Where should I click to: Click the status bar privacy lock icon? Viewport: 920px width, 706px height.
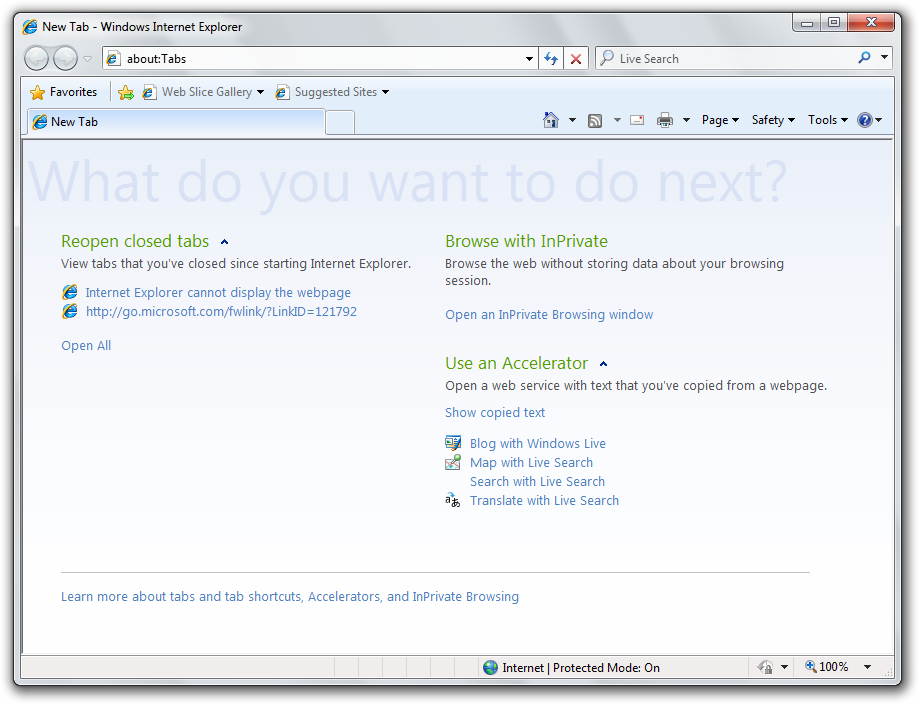tap(765, 667)
